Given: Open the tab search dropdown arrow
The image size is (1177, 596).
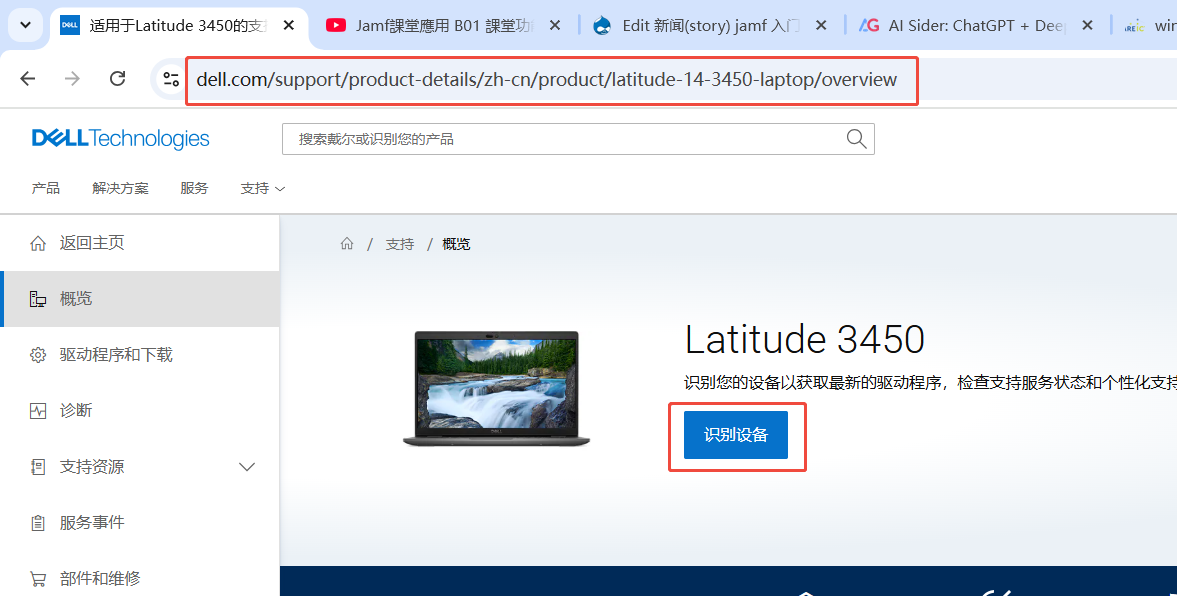Looking at the screenshot, I should (x=26, y=26).
